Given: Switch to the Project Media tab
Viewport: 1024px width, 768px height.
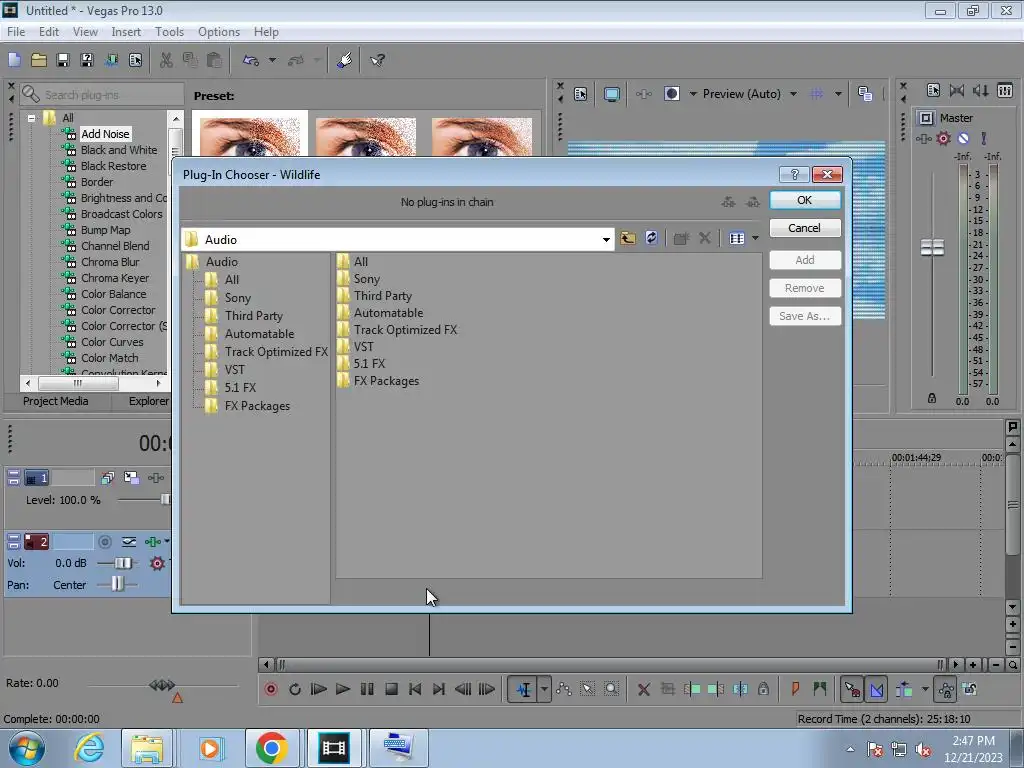Looking at the screenshot, I should (x=56, y=401).
